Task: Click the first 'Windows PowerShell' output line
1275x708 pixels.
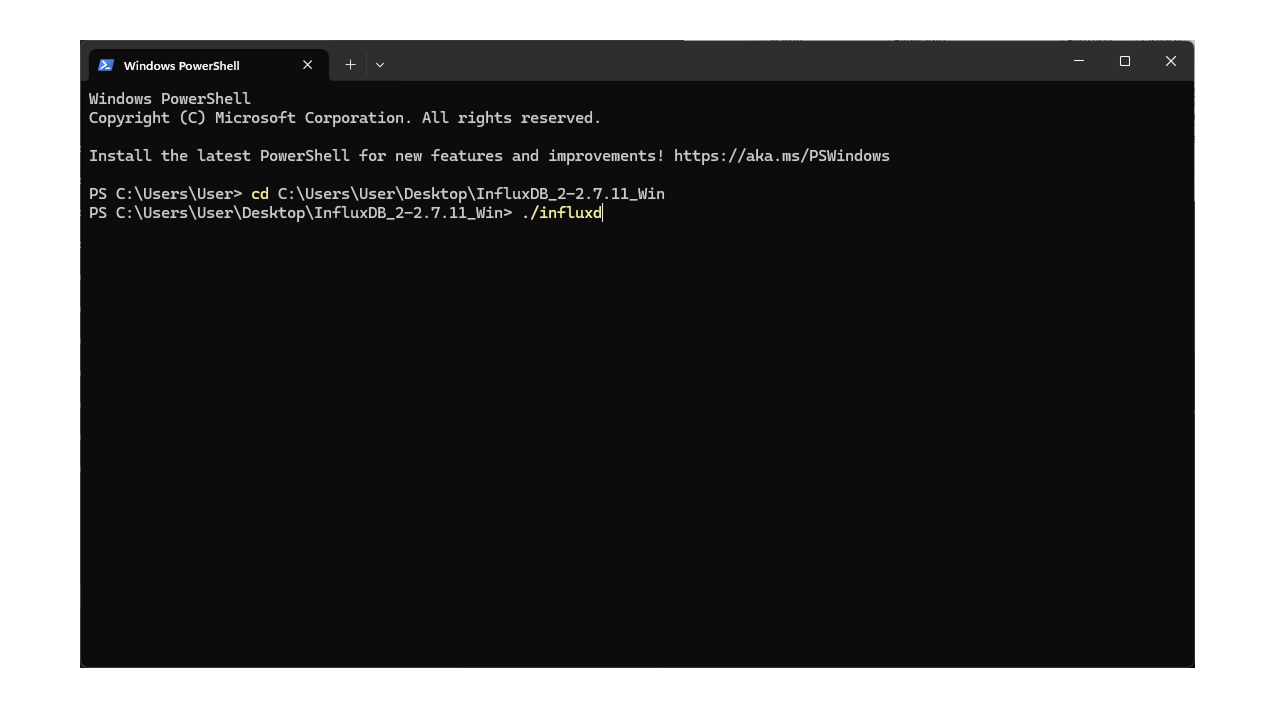Action: tap(170, 99)
